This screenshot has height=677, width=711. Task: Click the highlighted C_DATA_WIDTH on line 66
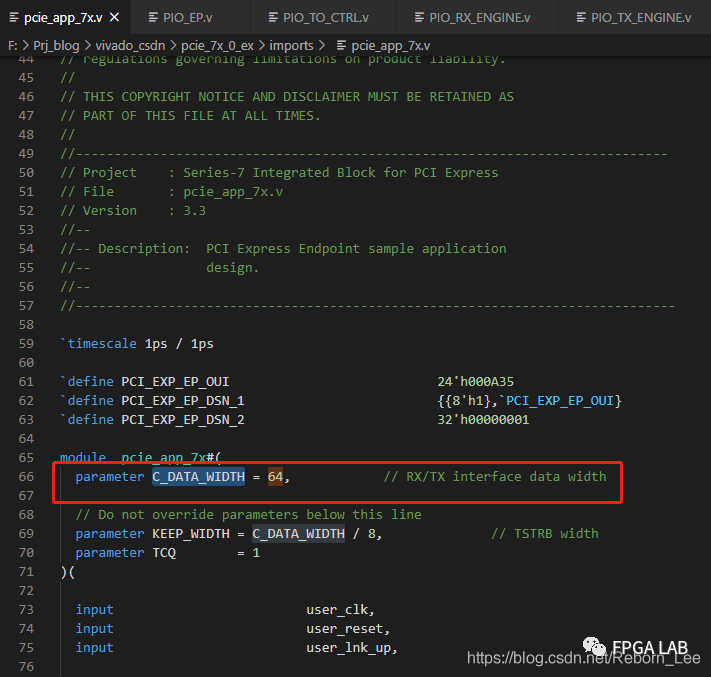click(198, 477)
